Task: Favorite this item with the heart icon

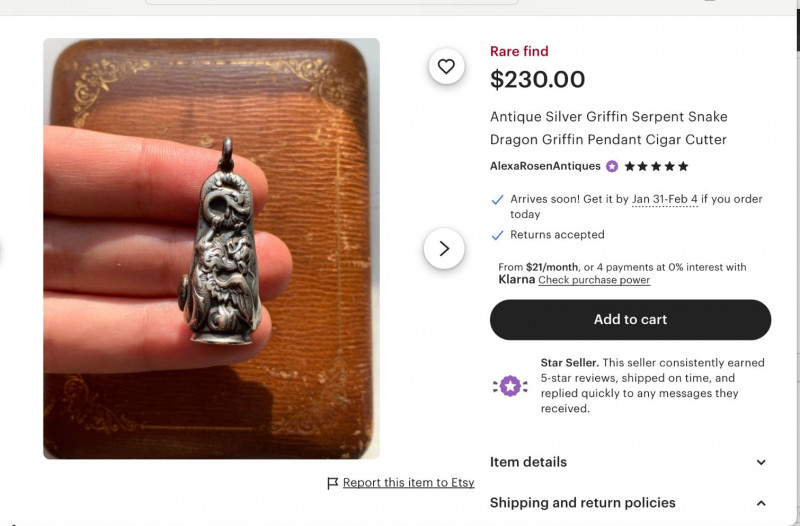Action: click(x=446, y=67)
